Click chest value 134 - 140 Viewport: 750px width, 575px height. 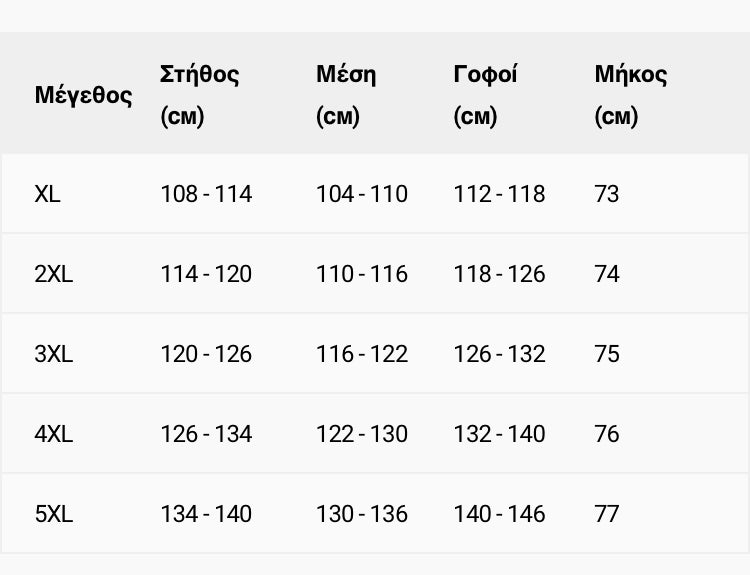point(206,514)
